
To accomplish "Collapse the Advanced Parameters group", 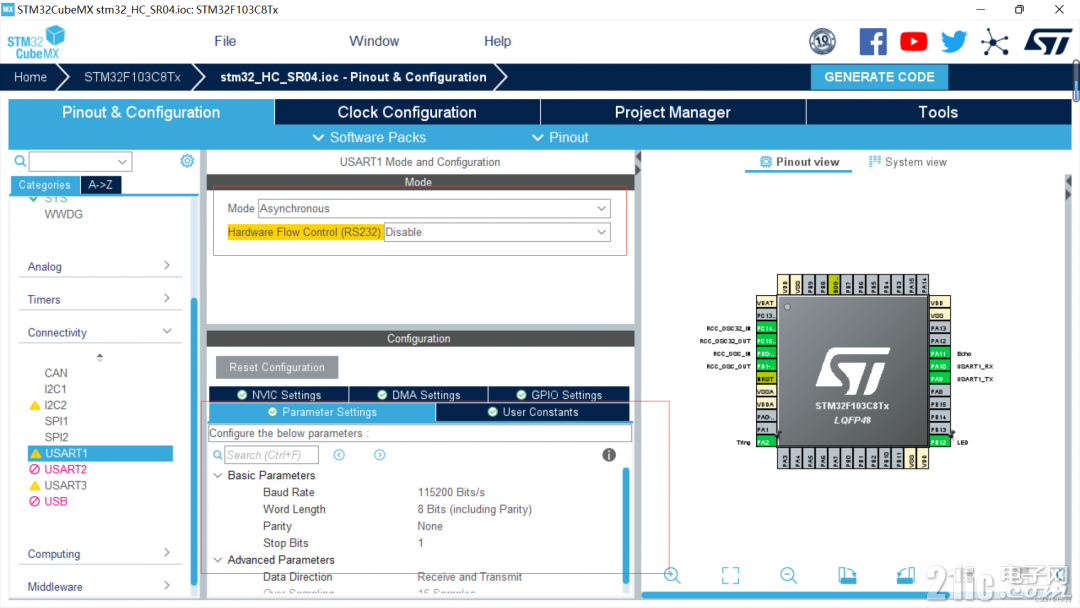I will (x=218, y=560).
